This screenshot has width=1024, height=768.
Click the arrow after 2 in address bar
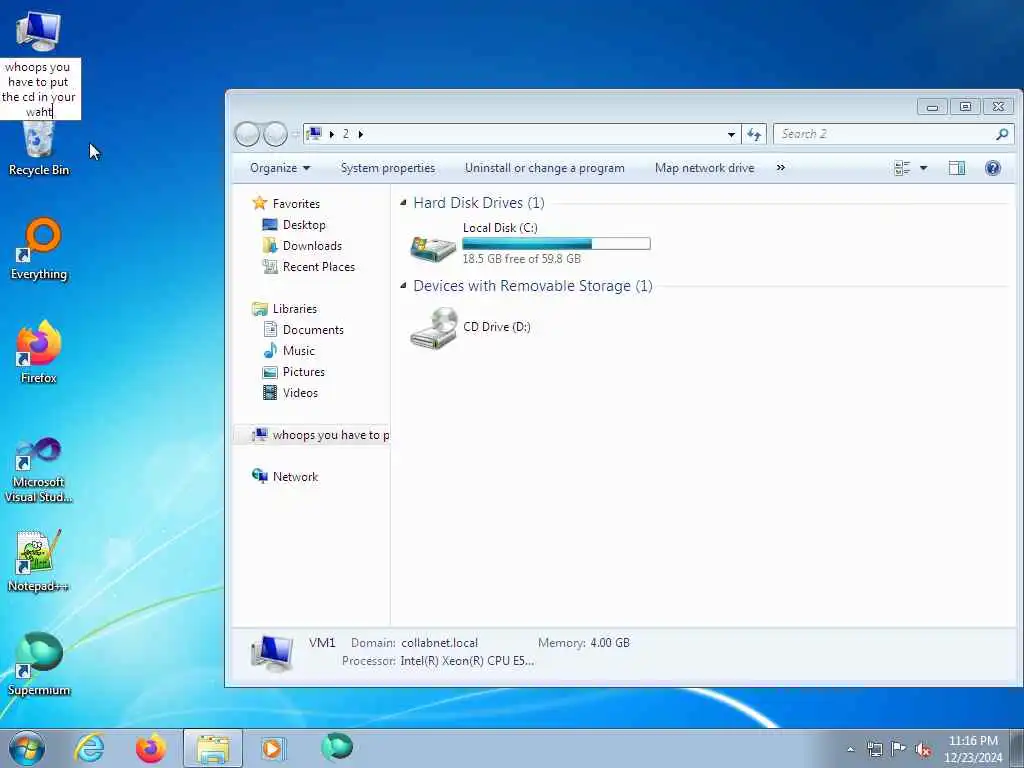click(360, 134)
